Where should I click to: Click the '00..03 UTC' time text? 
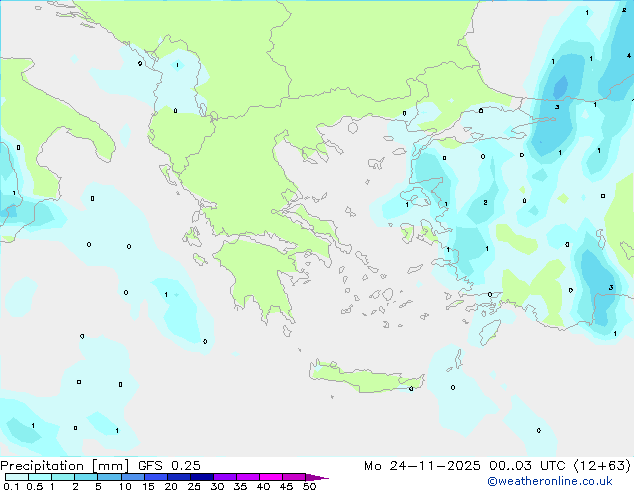point(527,466)
